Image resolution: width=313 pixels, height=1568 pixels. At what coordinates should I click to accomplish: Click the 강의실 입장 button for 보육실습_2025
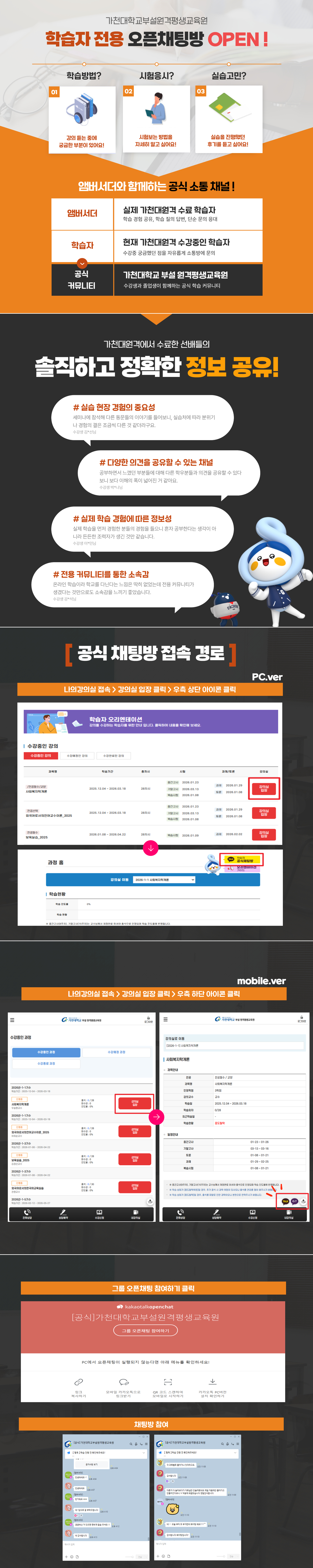coord(264,834)
